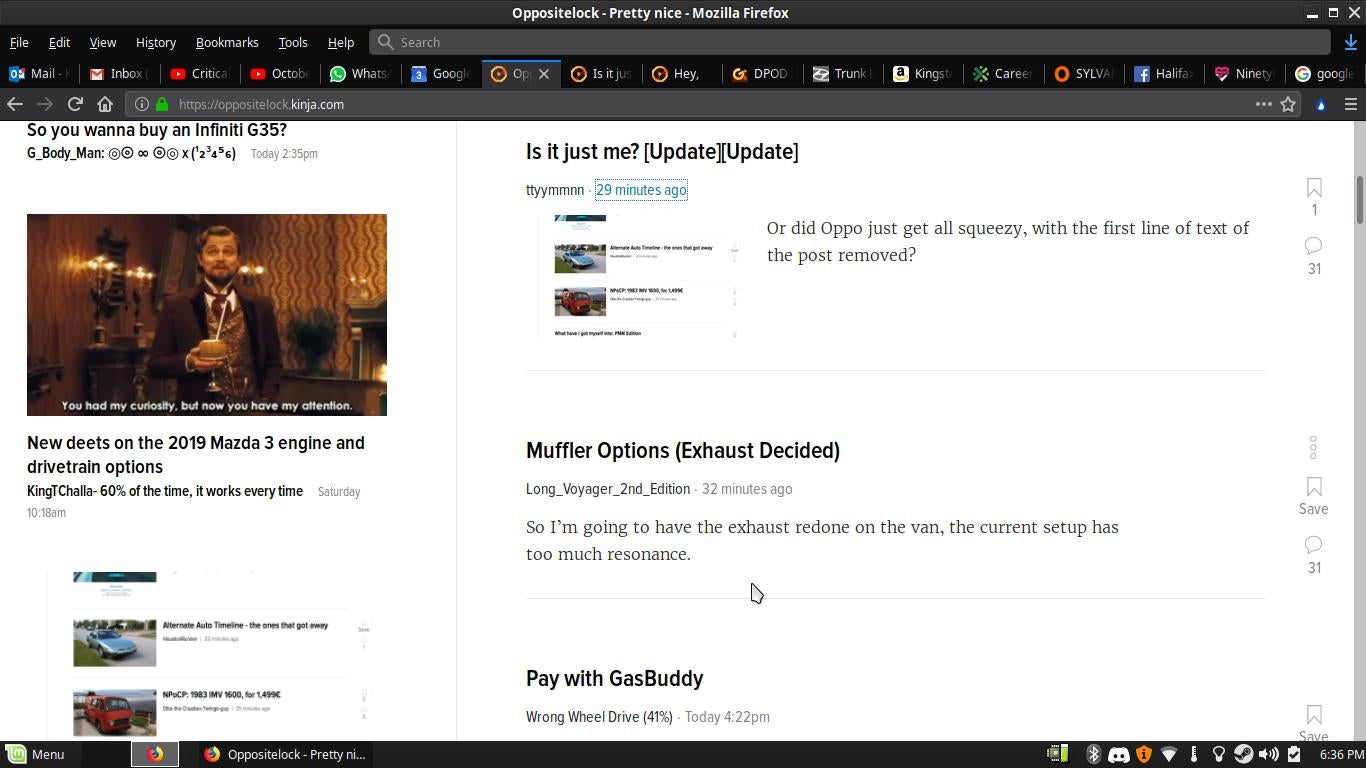Open the File menu

coord(19,42)
